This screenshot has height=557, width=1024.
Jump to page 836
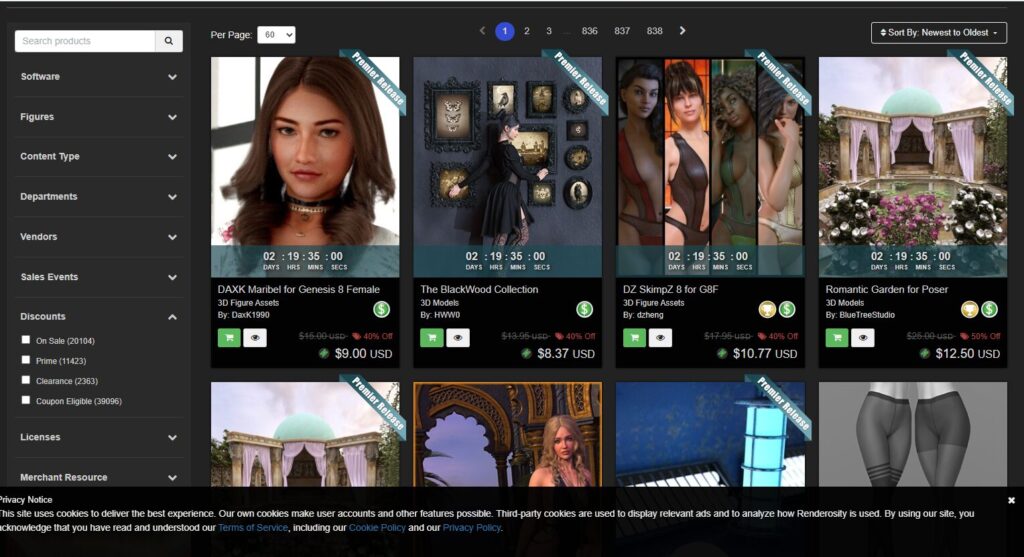coord(590,31)
